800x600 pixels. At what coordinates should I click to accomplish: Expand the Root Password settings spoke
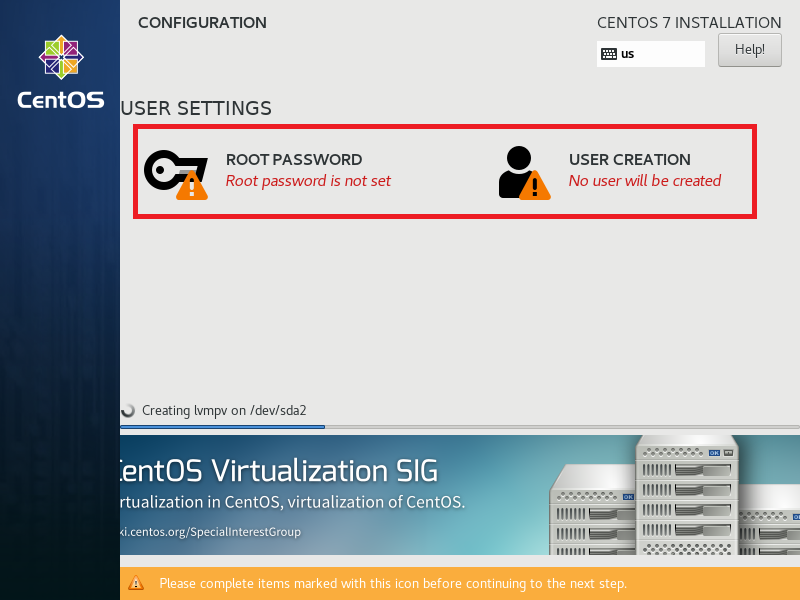pyautogui.click(x=290, y=170)
